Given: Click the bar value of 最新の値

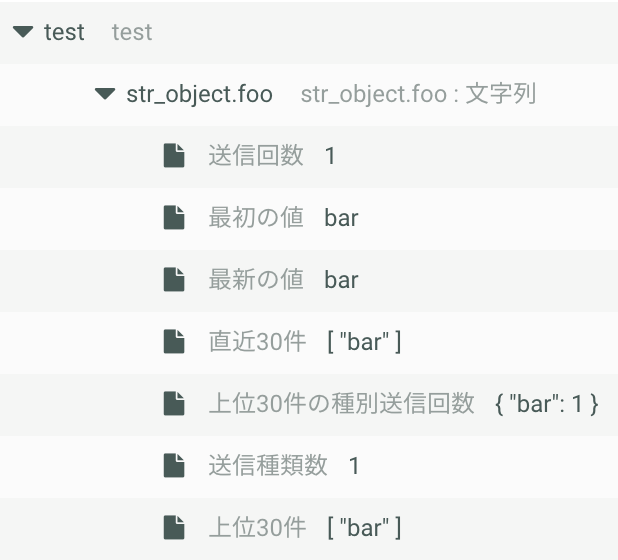Looking at the screenshot, I should tap(341, 280).
